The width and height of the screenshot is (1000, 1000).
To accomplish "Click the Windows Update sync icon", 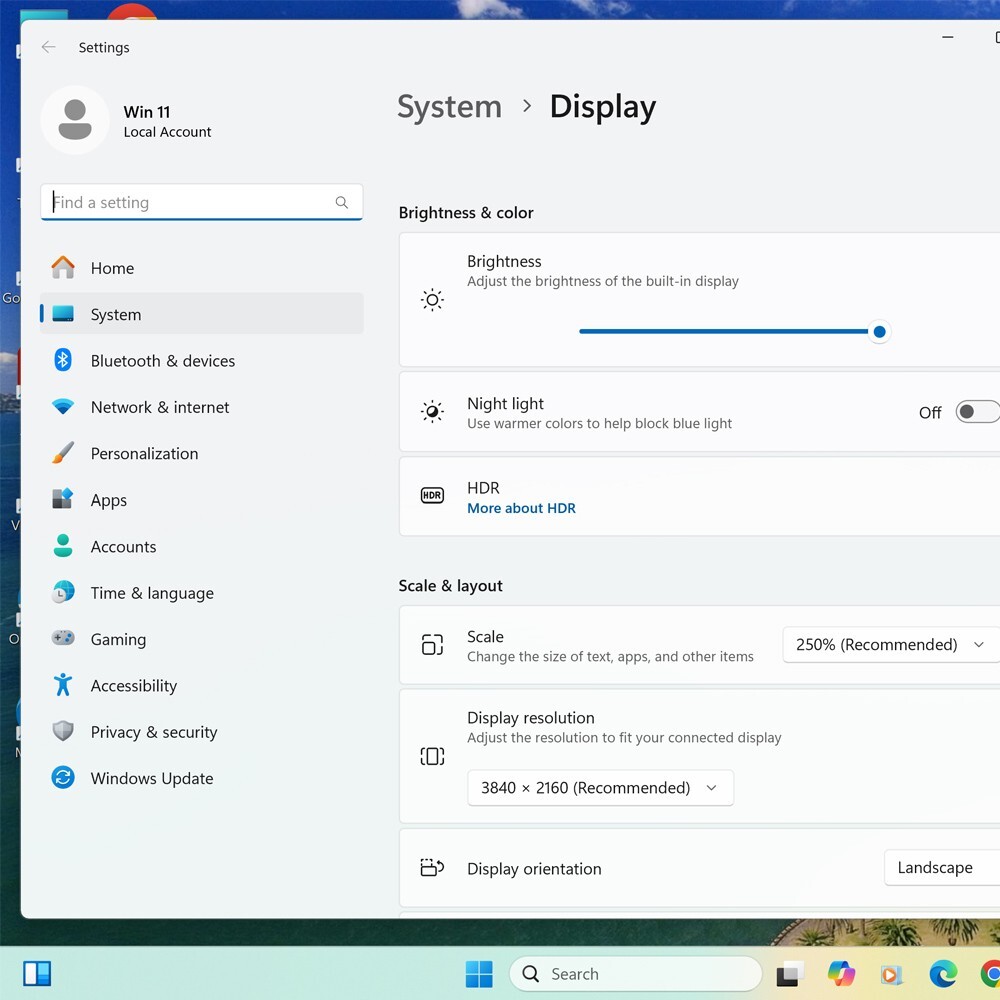I will tap(62, 778).
